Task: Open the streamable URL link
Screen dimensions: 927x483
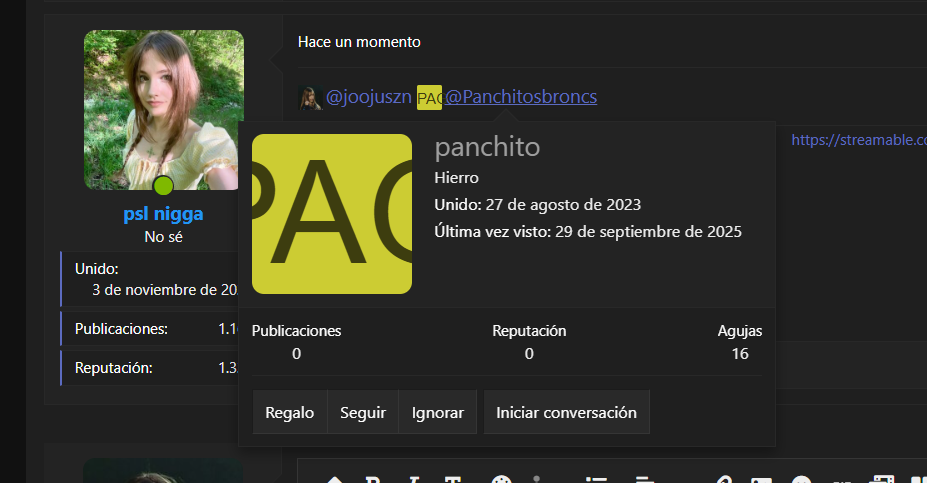Action: [859, 140]
